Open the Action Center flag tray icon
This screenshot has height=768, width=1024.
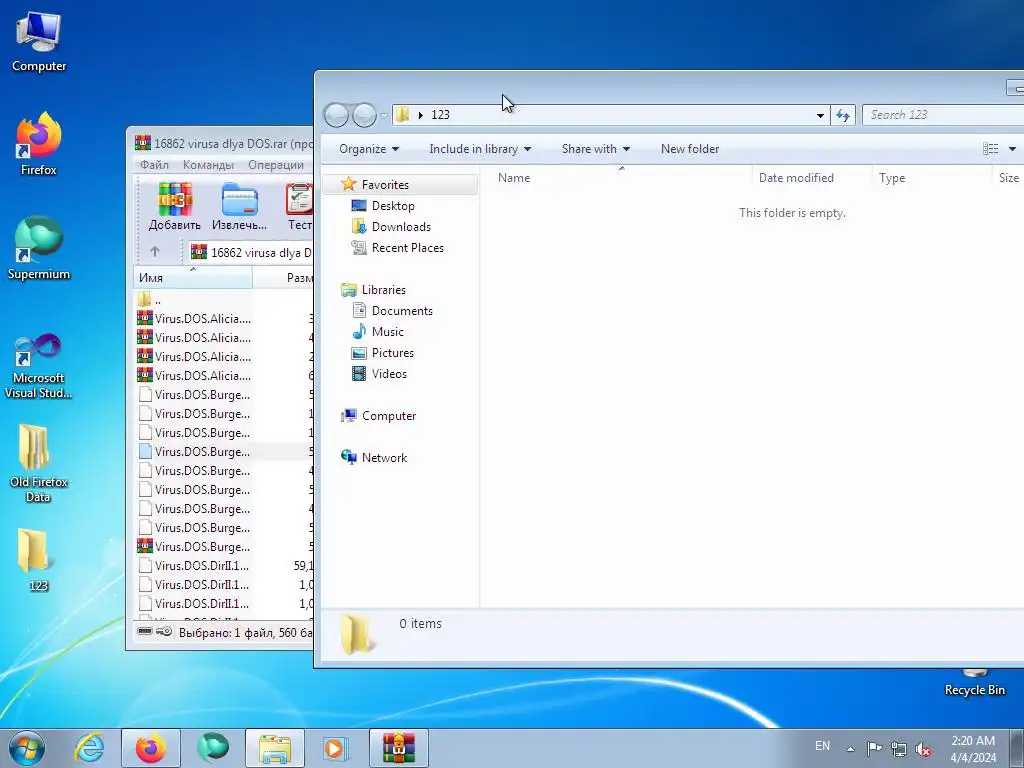coord(874,748)
